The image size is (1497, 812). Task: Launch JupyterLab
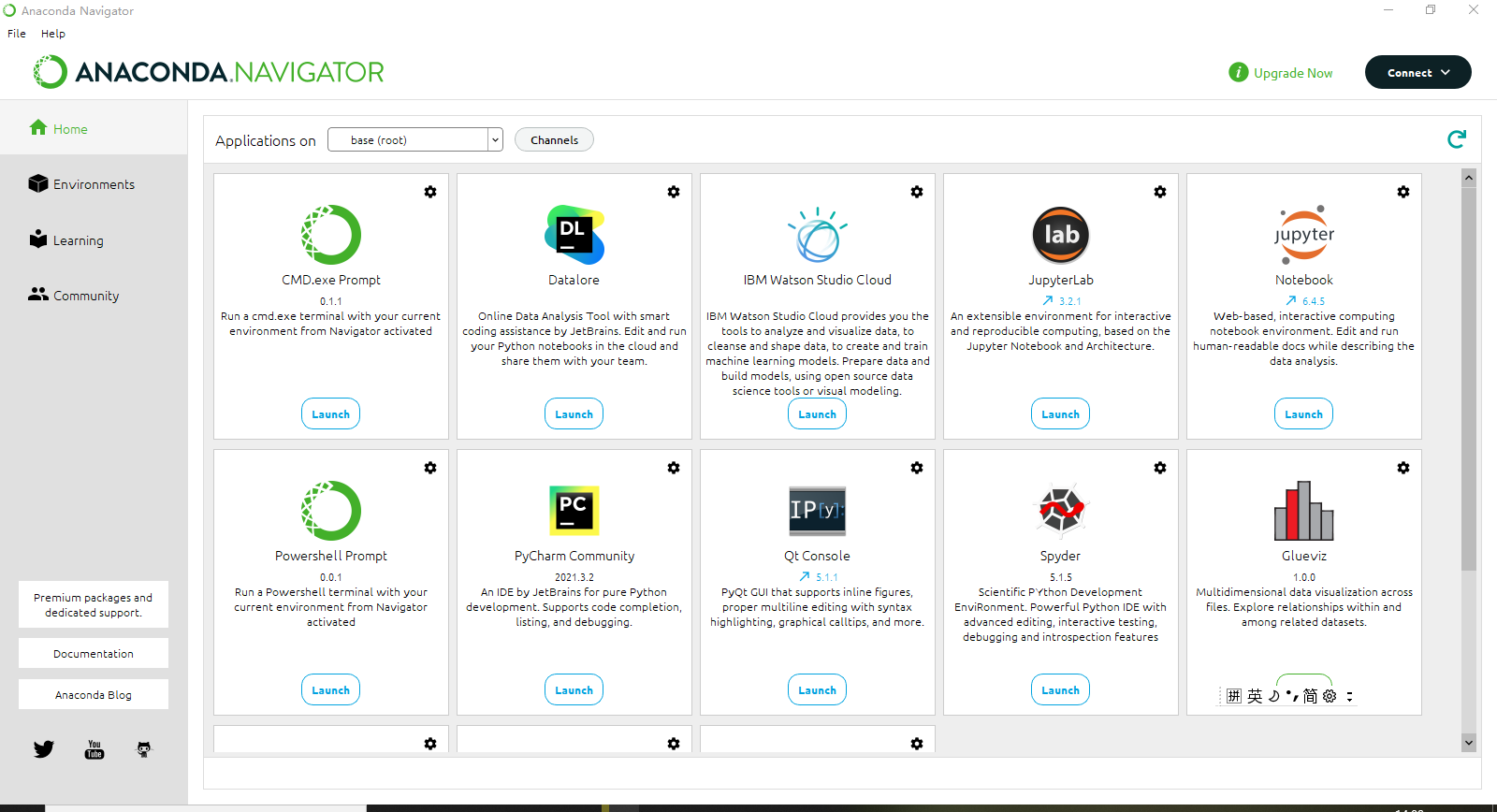[1060, 414]
